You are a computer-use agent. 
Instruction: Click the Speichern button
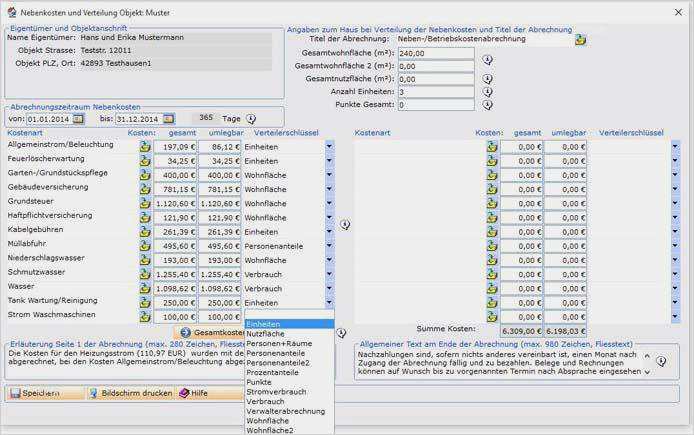(x=45, y=393)
